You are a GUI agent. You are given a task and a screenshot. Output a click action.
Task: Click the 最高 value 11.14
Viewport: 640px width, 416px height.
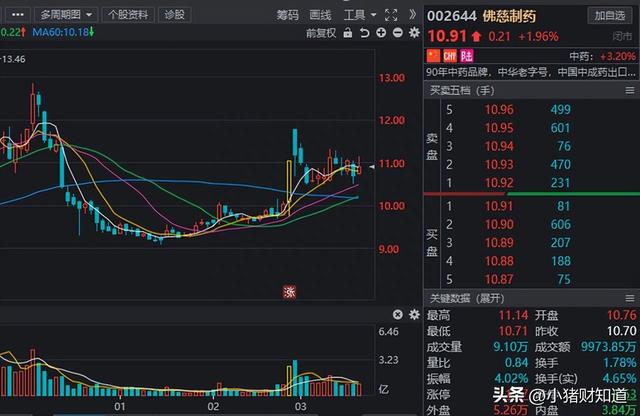tap(513, 315)
